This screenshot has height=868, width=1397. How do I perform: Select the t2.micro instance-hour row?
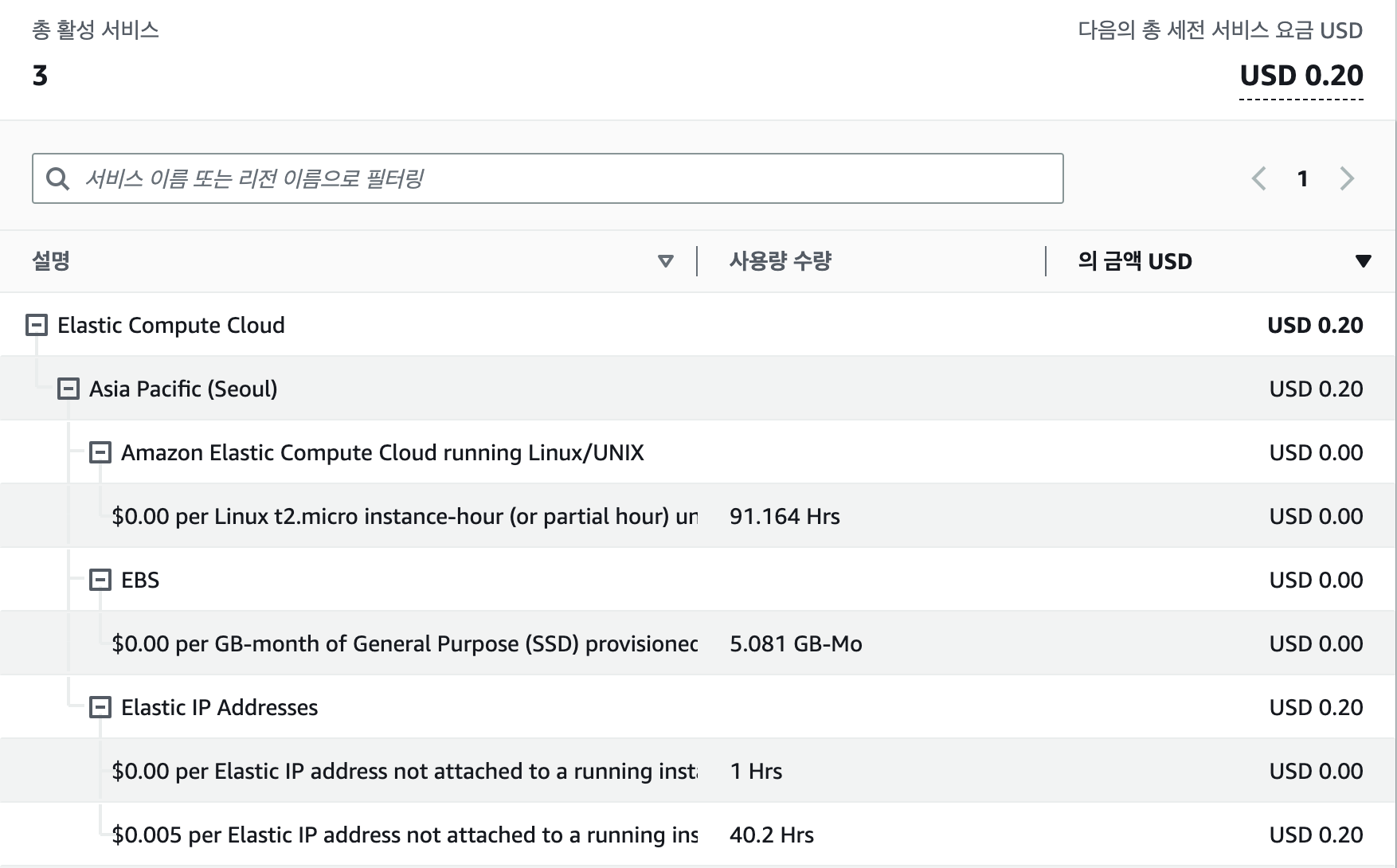698,516
